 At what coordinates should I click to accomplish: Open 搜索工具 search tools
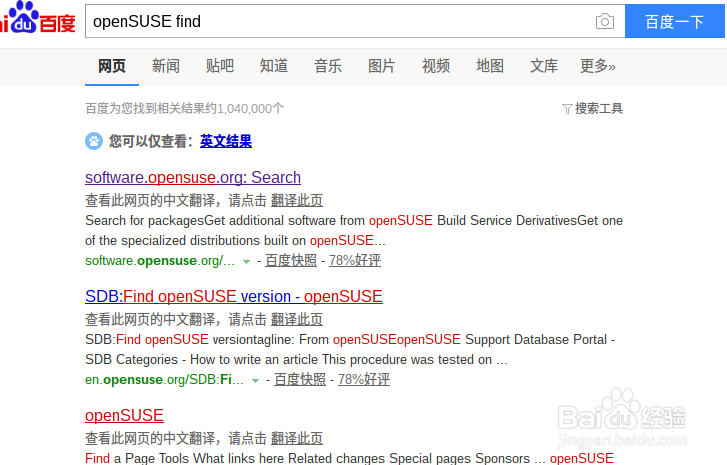pos(599,108)
